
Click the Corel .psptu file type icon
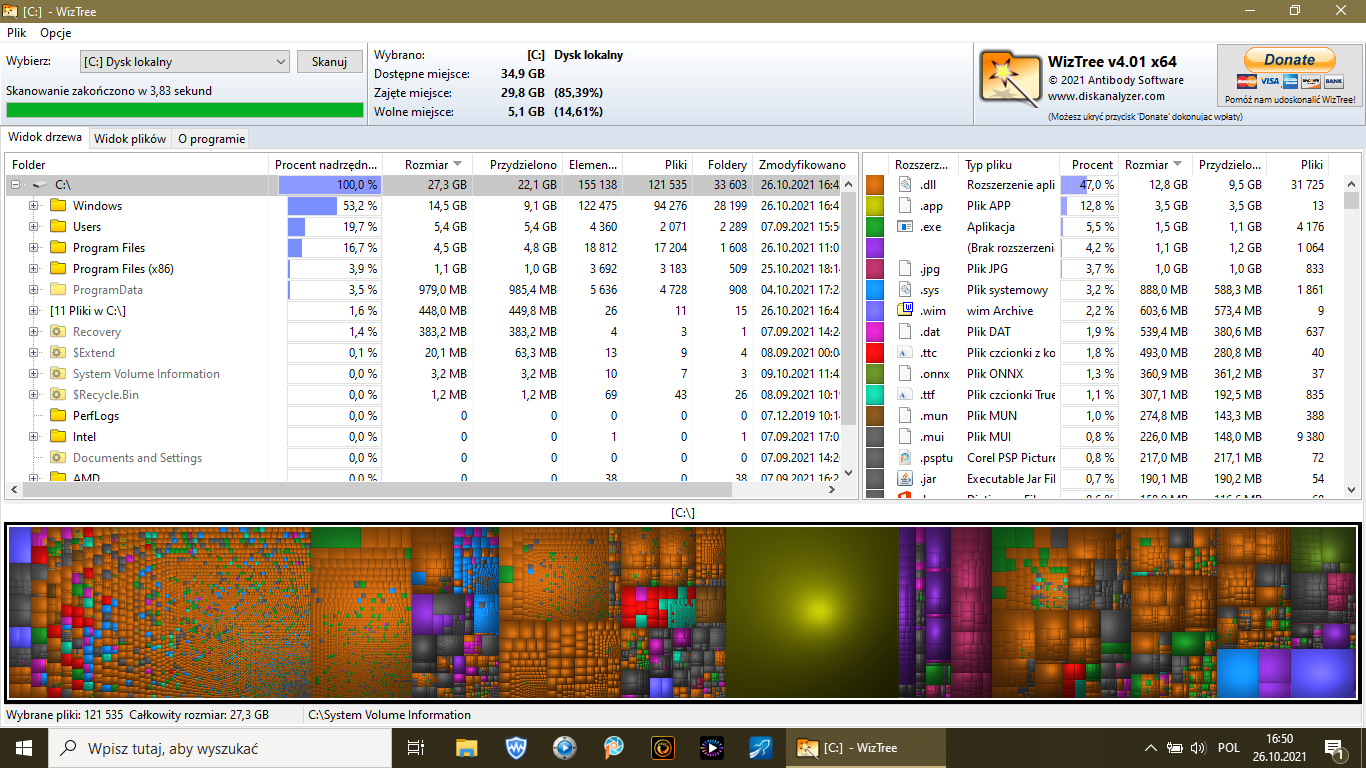coord(906,458)
